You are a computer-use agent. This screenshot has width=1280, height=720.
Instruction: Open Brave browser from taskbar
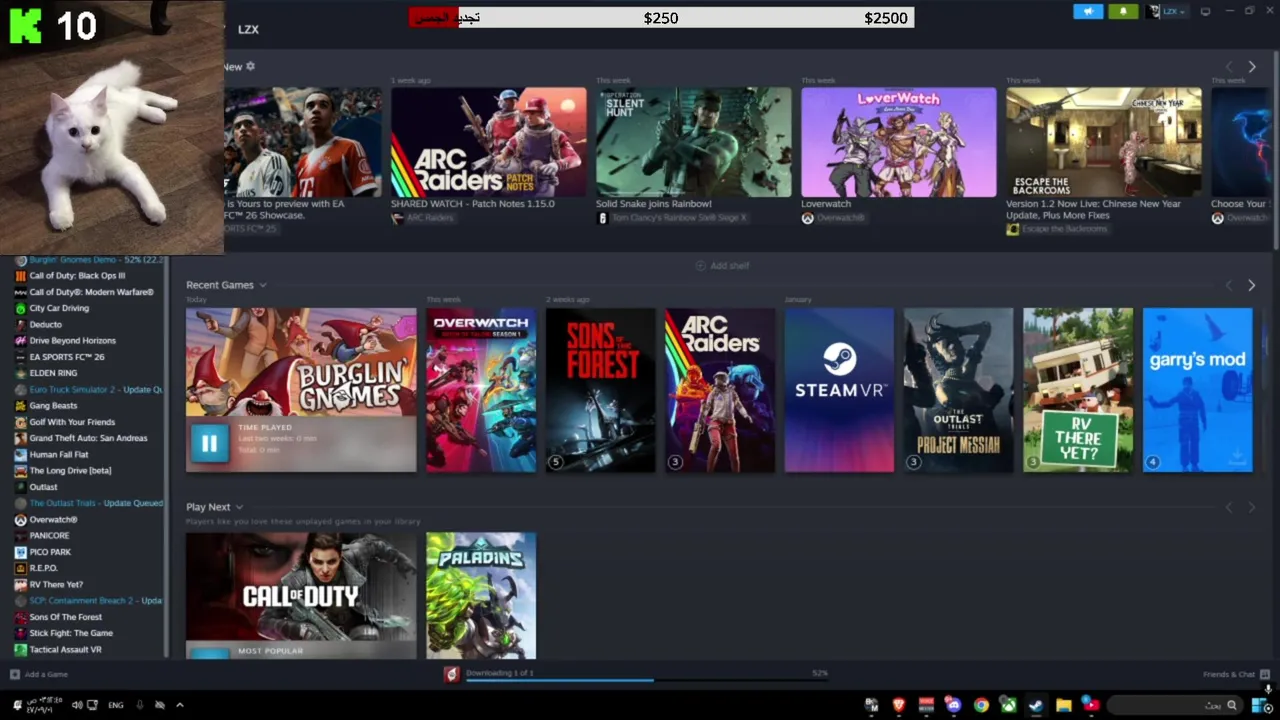coord(898,705)
